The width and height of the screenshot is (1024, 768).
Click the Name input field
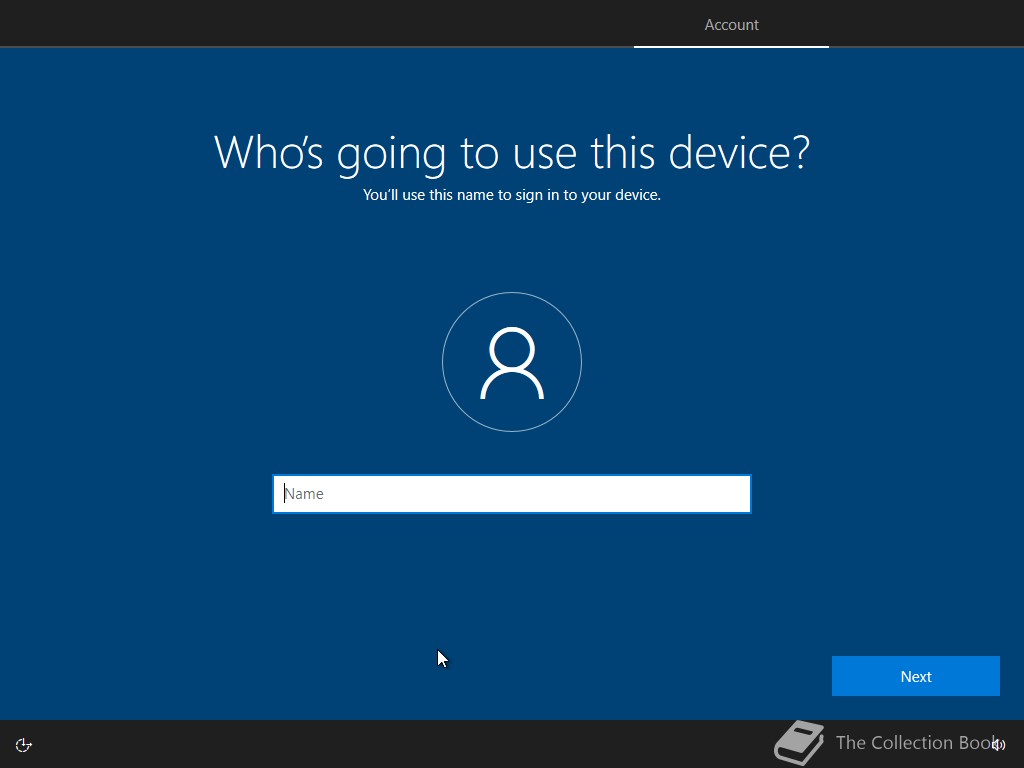pyautogui.click(x=511, y=494)
